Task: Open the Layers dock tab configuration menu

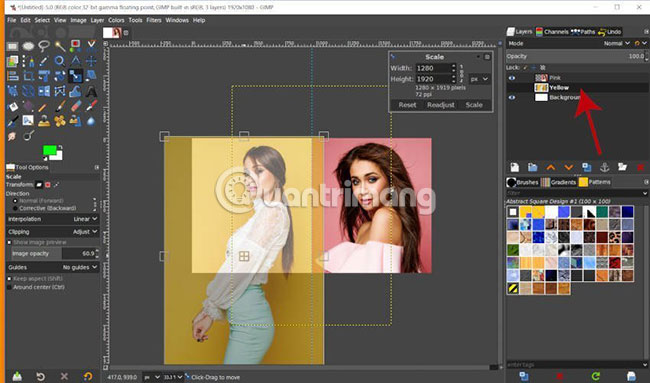Action: pos(646,32)
